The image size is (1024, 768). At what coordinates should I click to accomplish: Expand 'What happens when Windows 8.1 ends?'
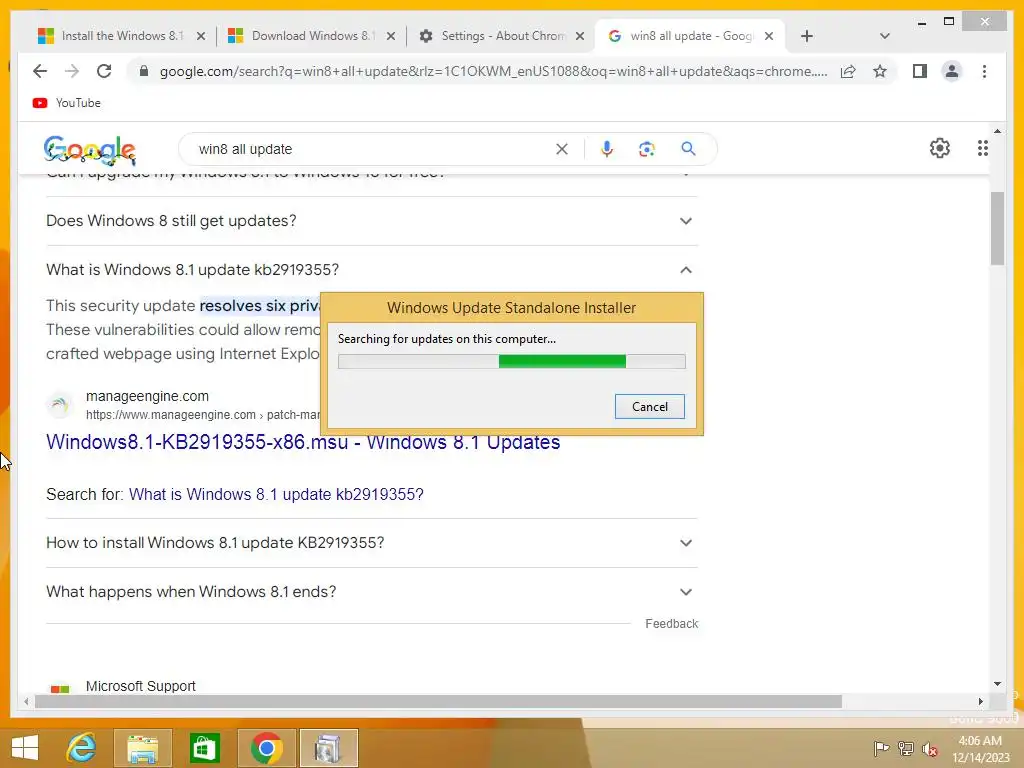pos(371,592)
